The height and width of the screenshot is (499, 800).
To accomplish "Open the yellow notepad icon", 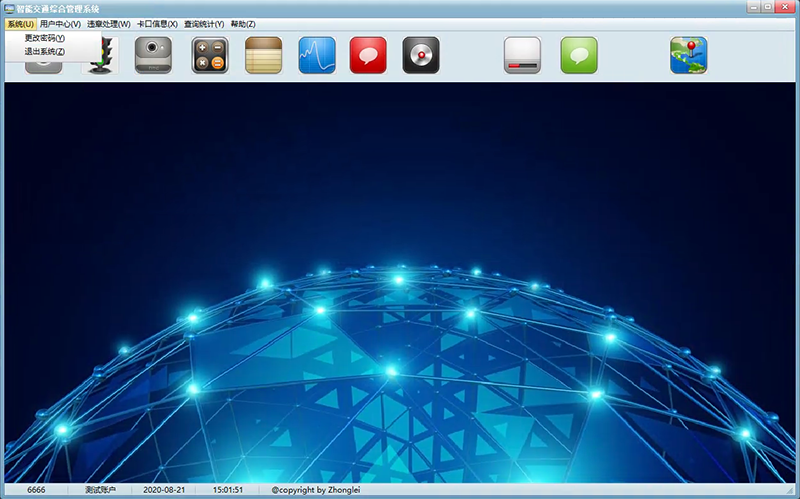I will tap(264, 55).
